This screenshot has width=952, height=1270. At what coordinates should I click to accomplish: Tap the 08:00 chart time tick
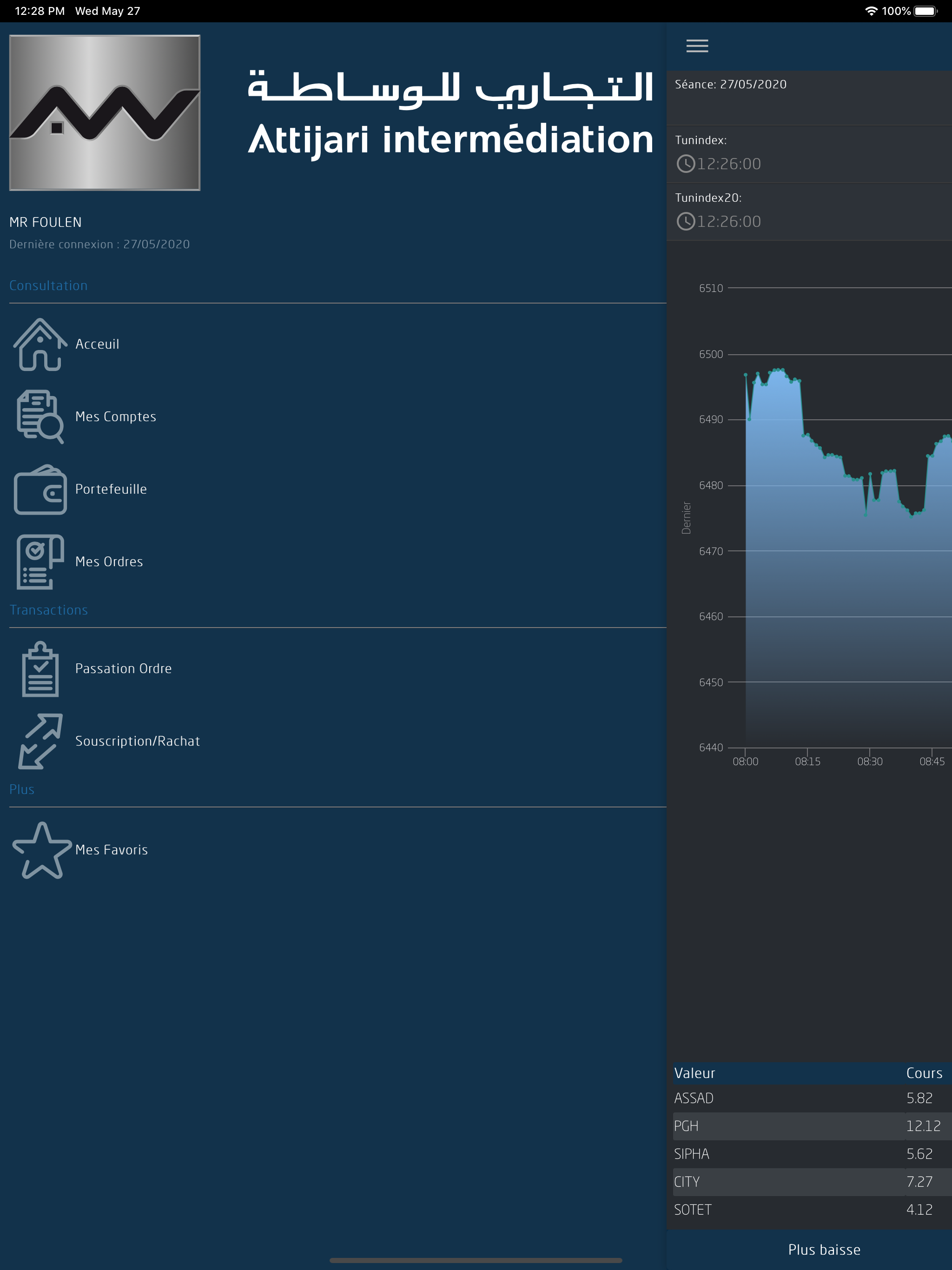click(x=745, y=762)
